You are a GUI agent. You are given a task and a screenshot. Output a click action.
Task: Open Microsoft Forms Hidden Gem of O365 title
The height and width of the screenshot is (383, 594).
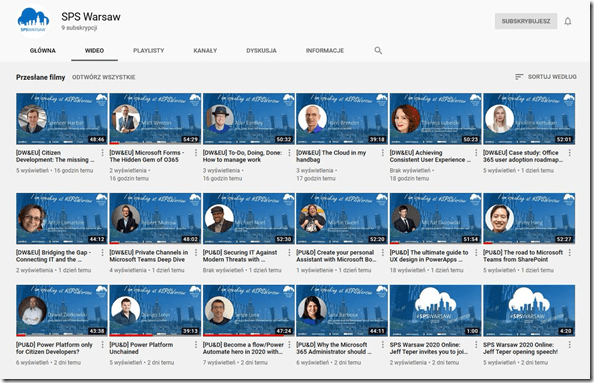tap(147, 156)
